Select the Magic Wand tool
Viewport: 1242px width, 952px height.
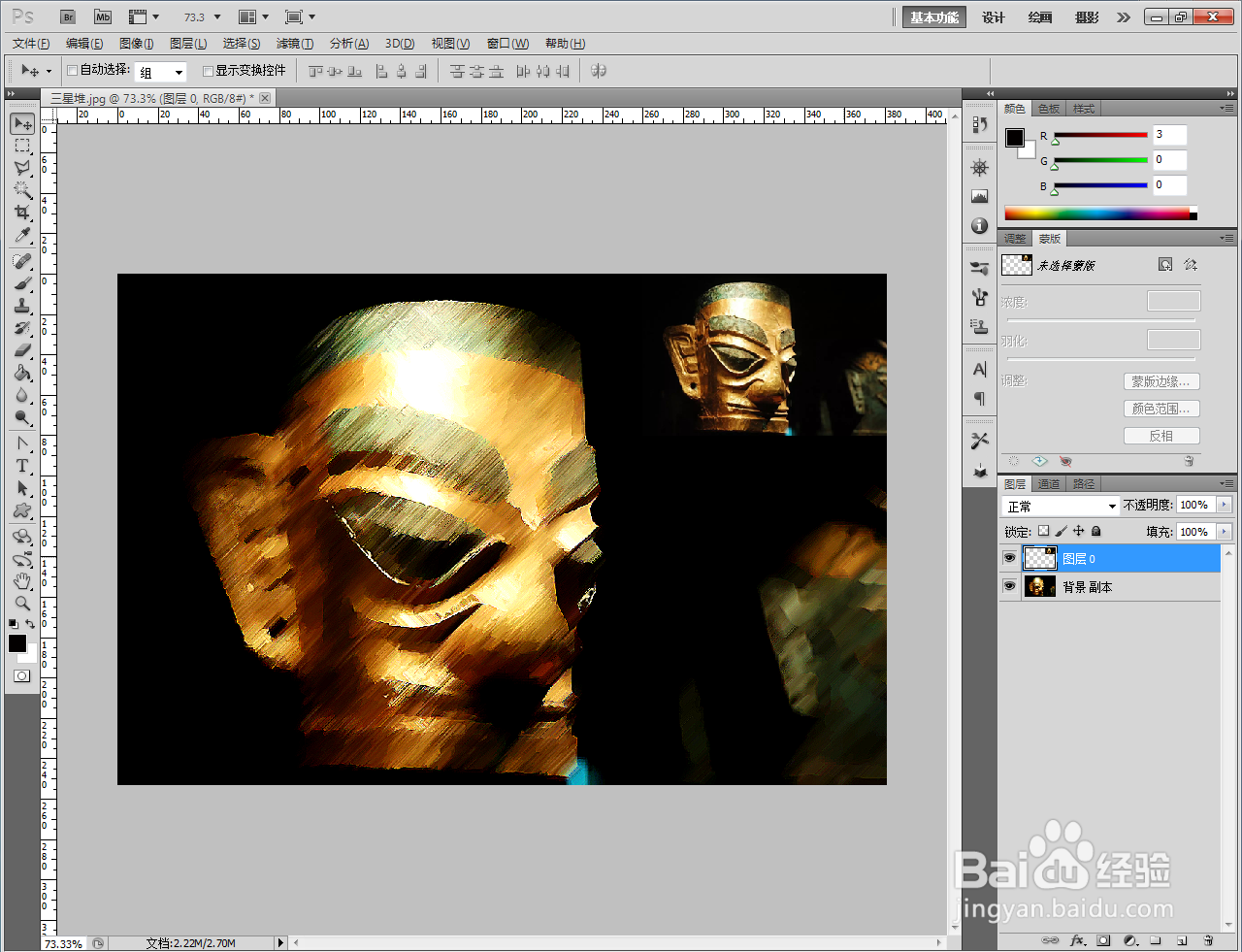(22, 190)
